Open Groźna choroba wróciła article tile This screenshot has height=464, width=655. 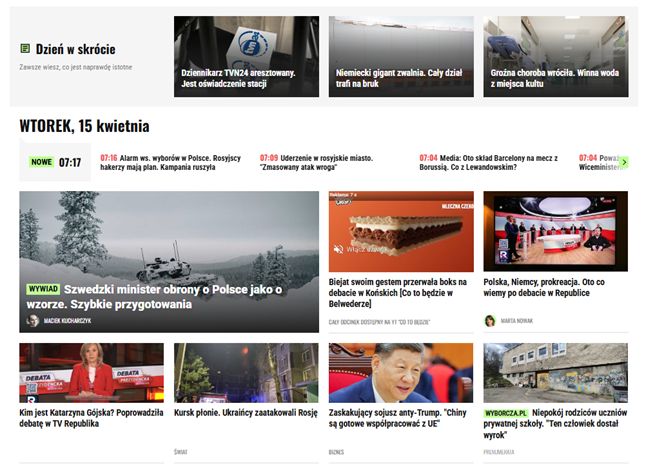coord(556,56)
